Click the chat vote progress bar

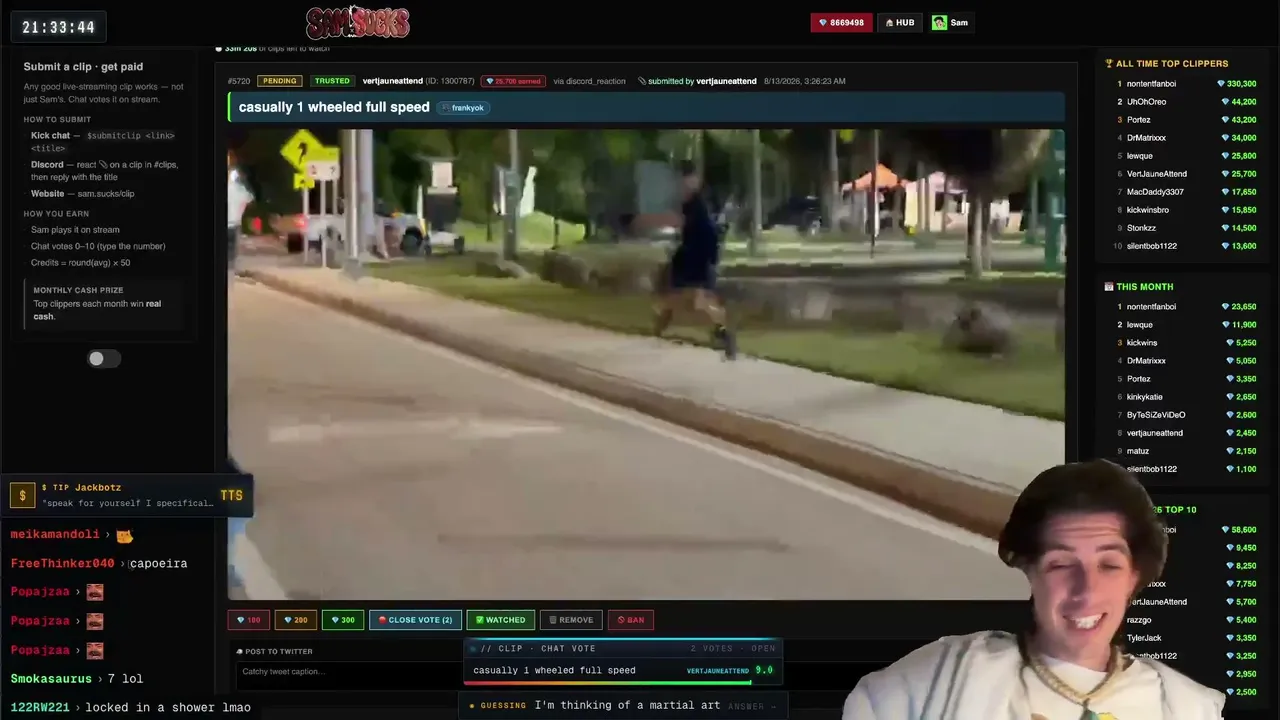[x=623, y=684]
